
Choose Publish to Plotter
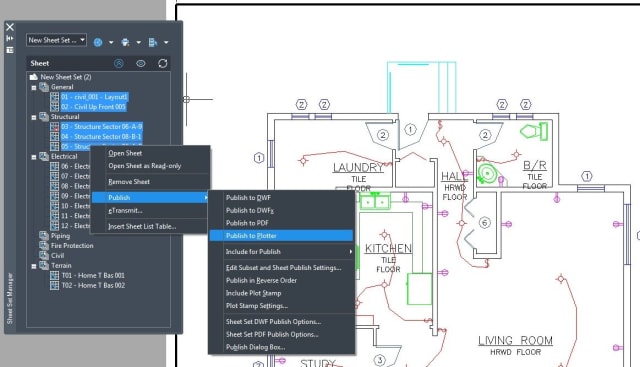281,236
